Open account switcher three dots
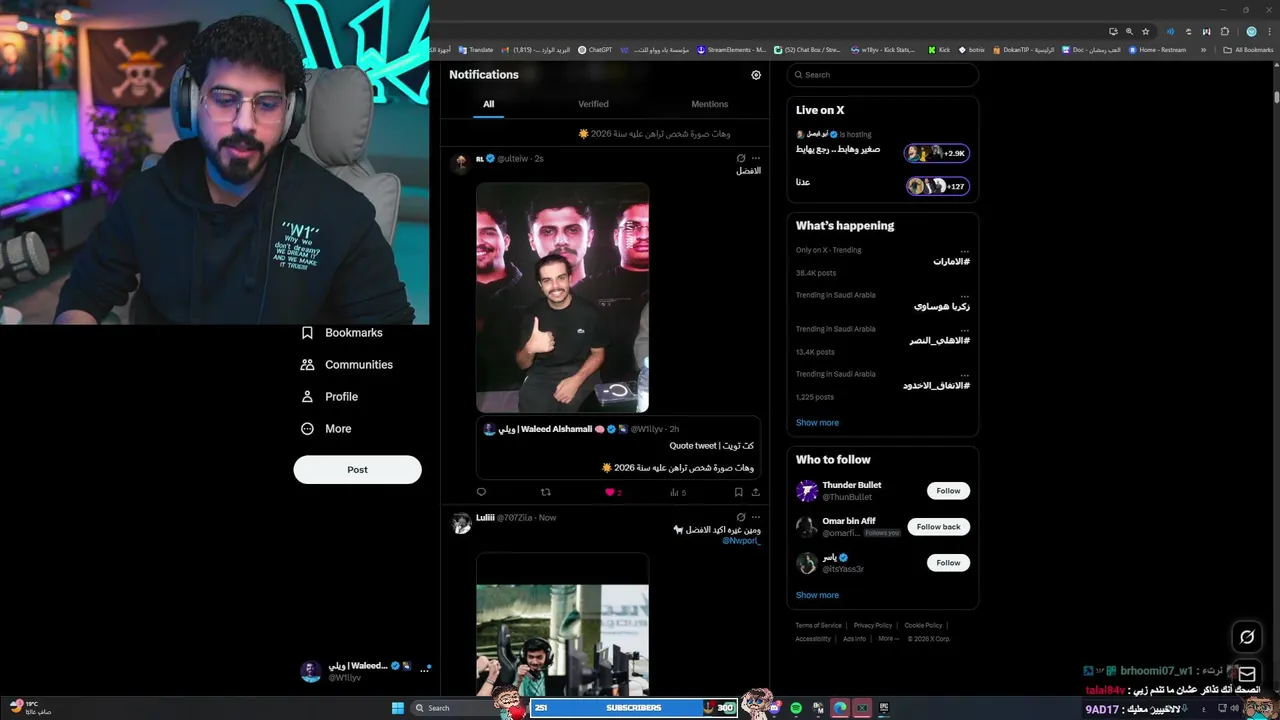Screen dimensions: 1280x720 pyautogui.click(x=424, y=671)
